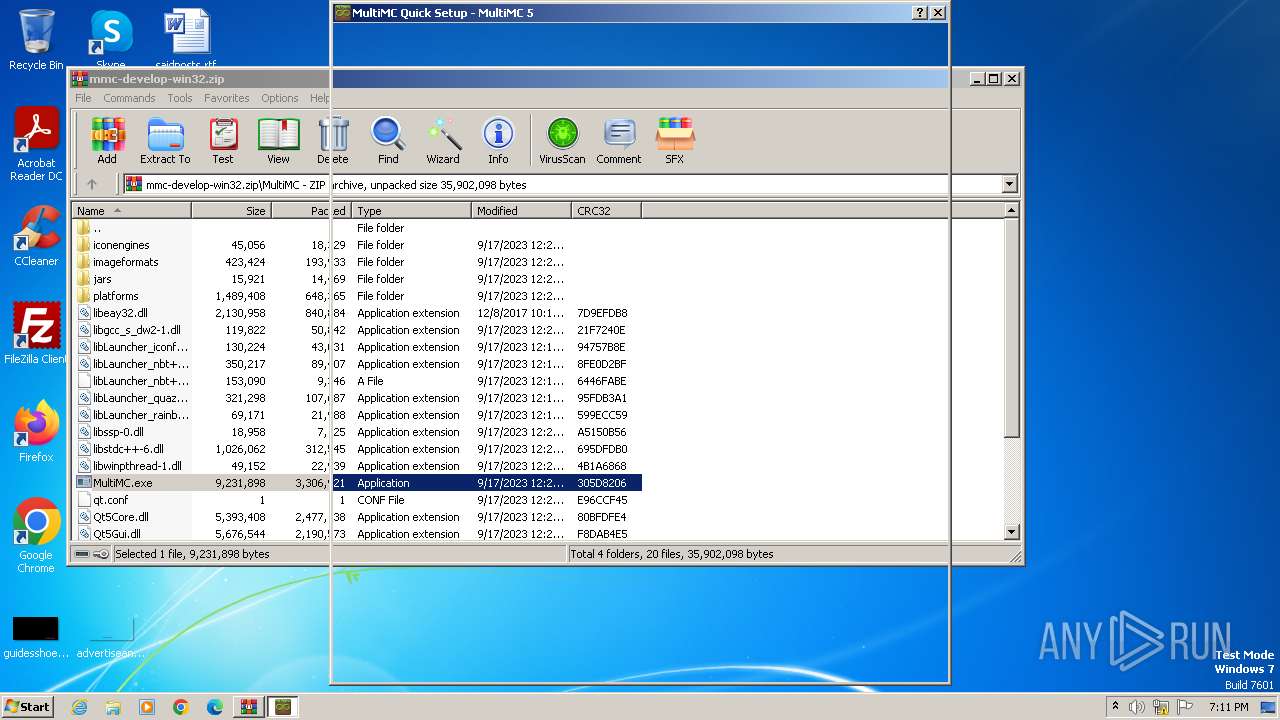
Task: Sort by the Name column
Action: coord(132,211)
